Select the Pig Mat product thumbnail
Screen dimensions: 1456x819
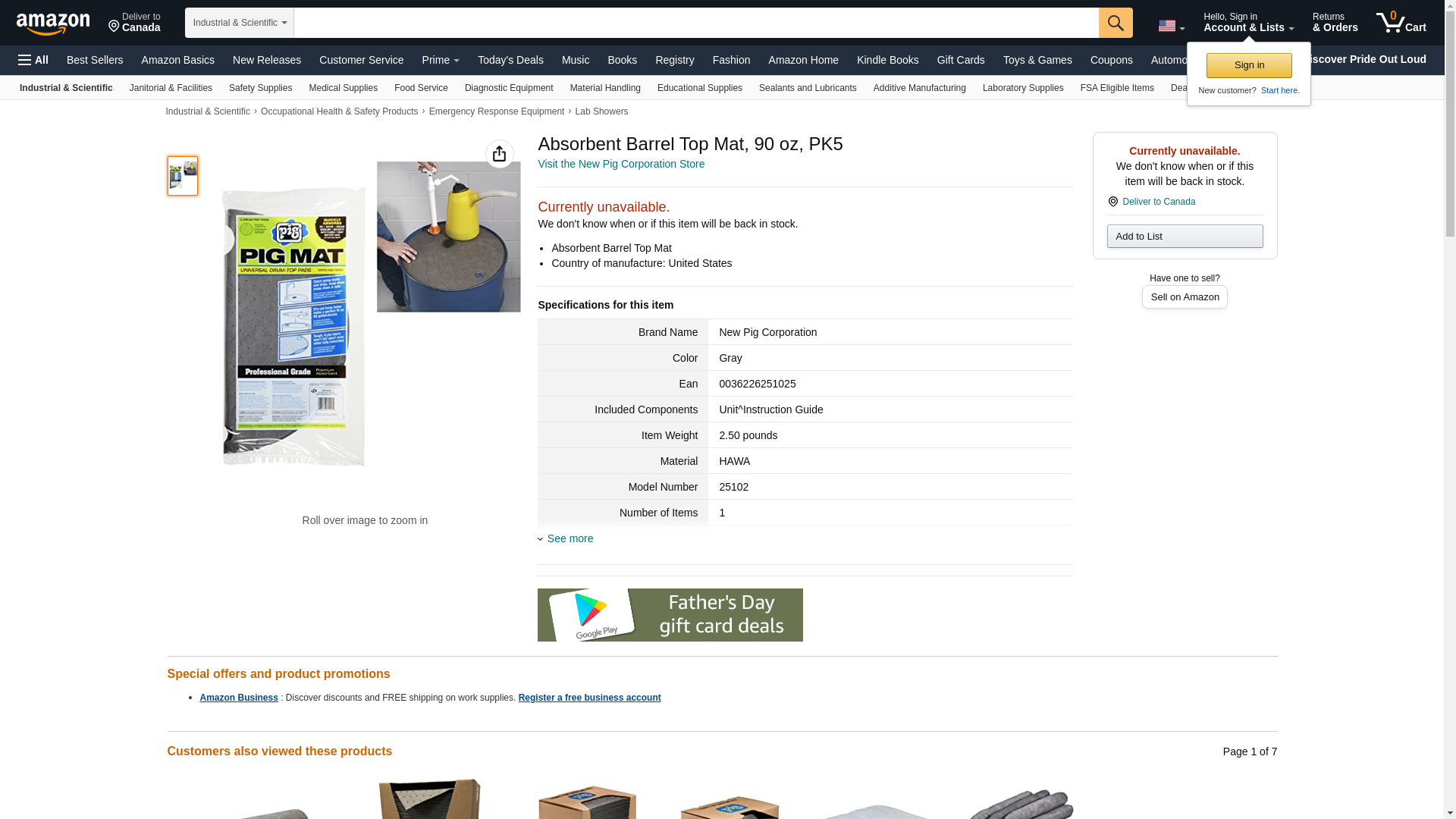pyautogui.click(x=183, y=176)
